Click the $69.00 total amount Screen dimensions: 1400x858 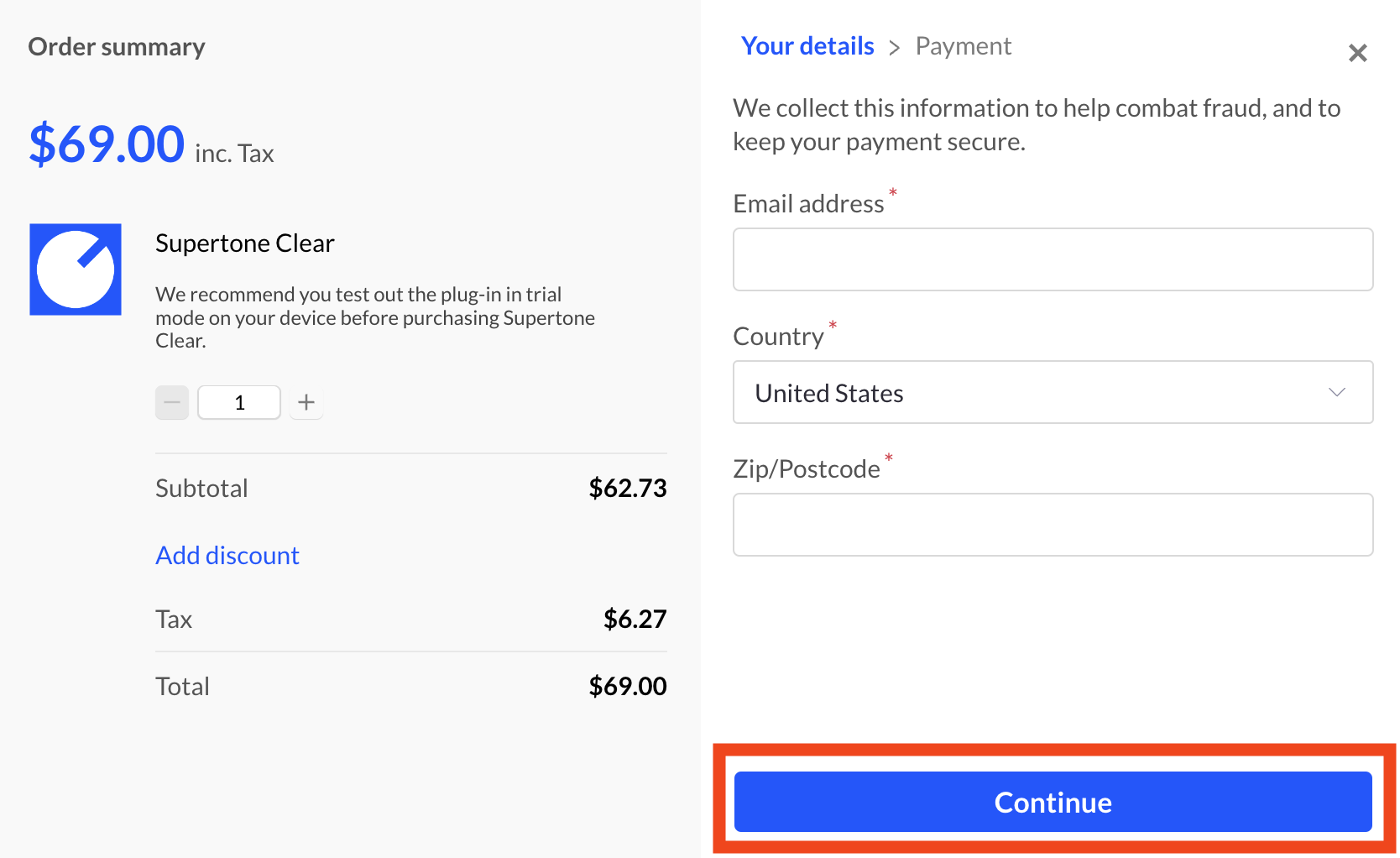[628, 686]
